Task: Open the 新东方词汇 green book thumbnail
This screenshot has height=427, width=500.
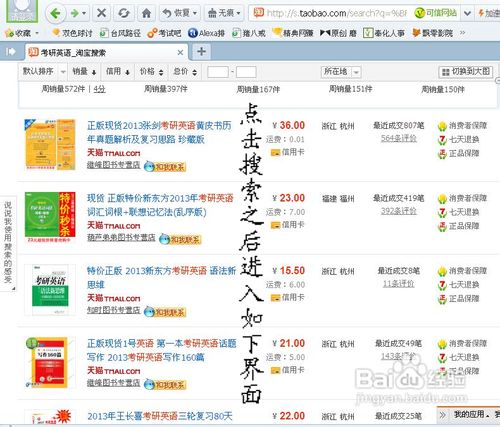Action: pyautogui.click(x=50, y=217)
